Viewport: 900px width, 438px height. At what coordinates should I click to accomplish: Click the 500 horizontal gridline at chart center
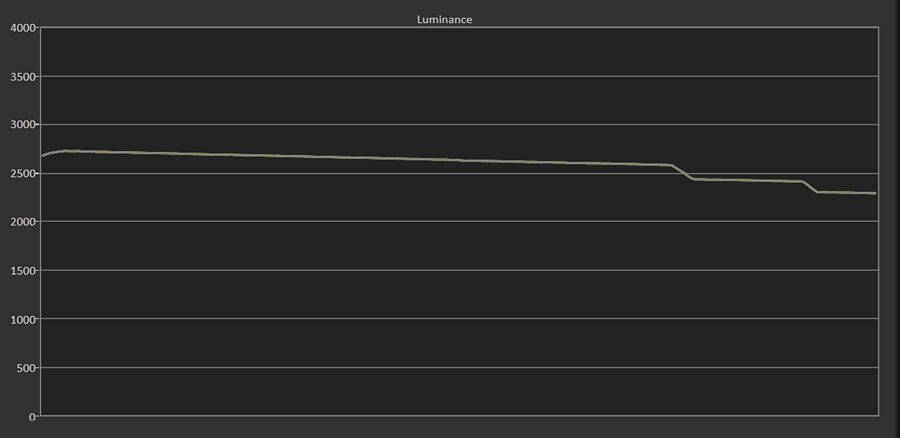(459, 367)
